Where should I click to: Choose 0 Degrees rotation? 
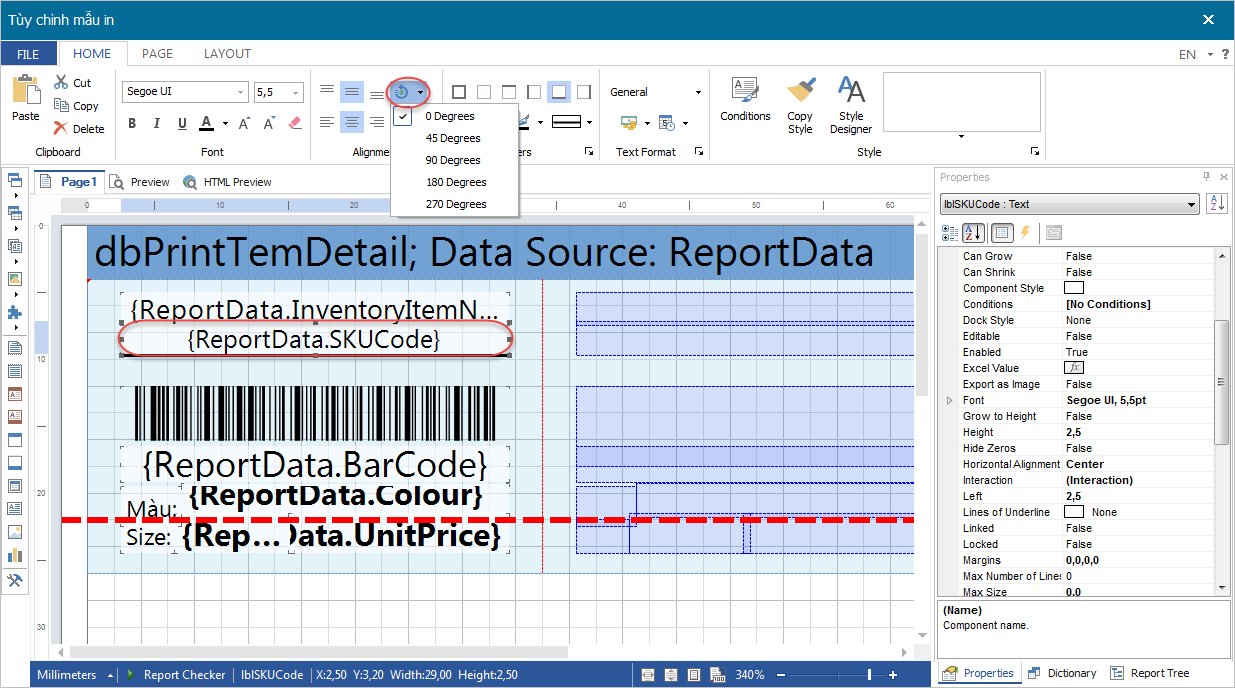pyautogui.click(x=450, y=116)
